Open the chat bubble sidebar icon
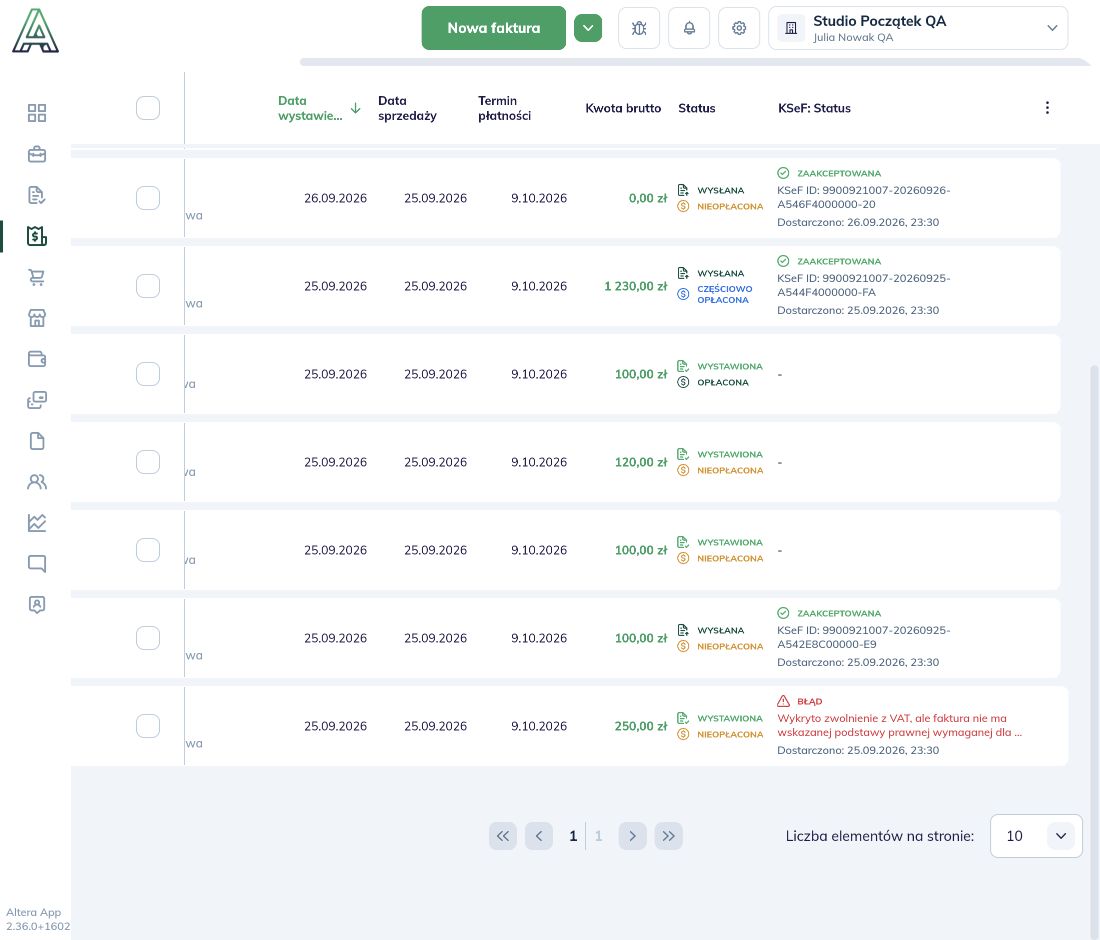1100x940 pixels. [36, 563]
